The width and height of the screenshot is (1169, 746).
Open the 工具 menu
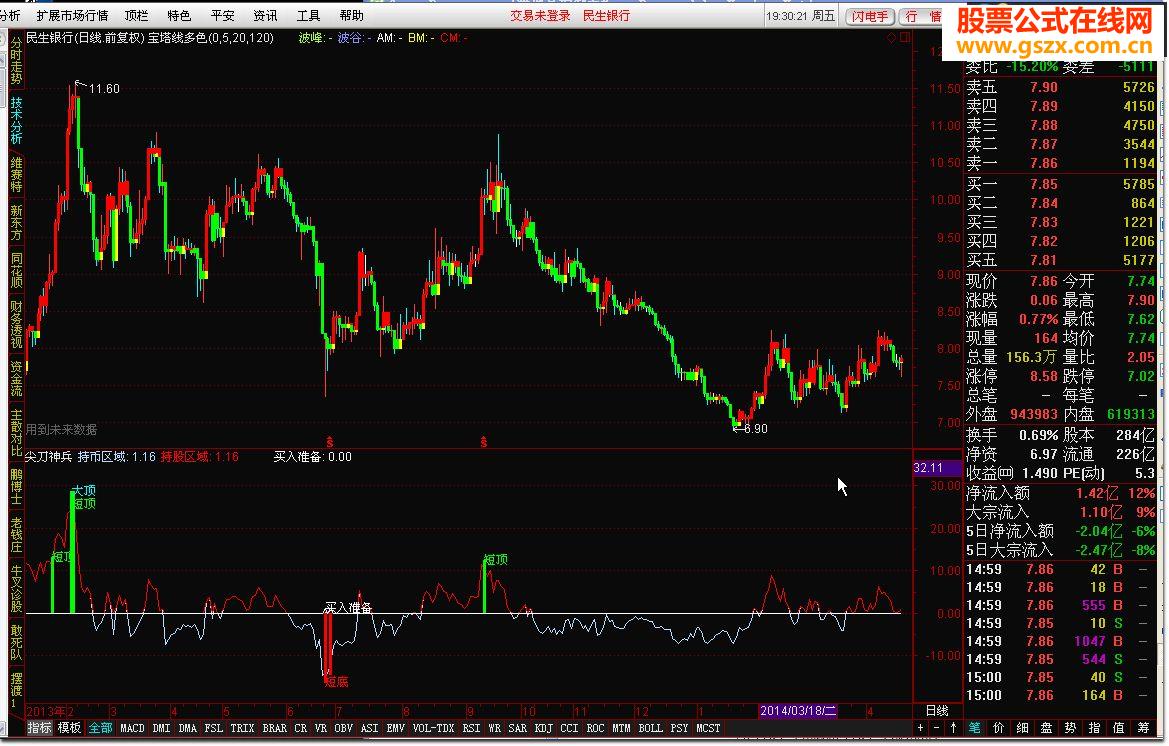point(308,15)
